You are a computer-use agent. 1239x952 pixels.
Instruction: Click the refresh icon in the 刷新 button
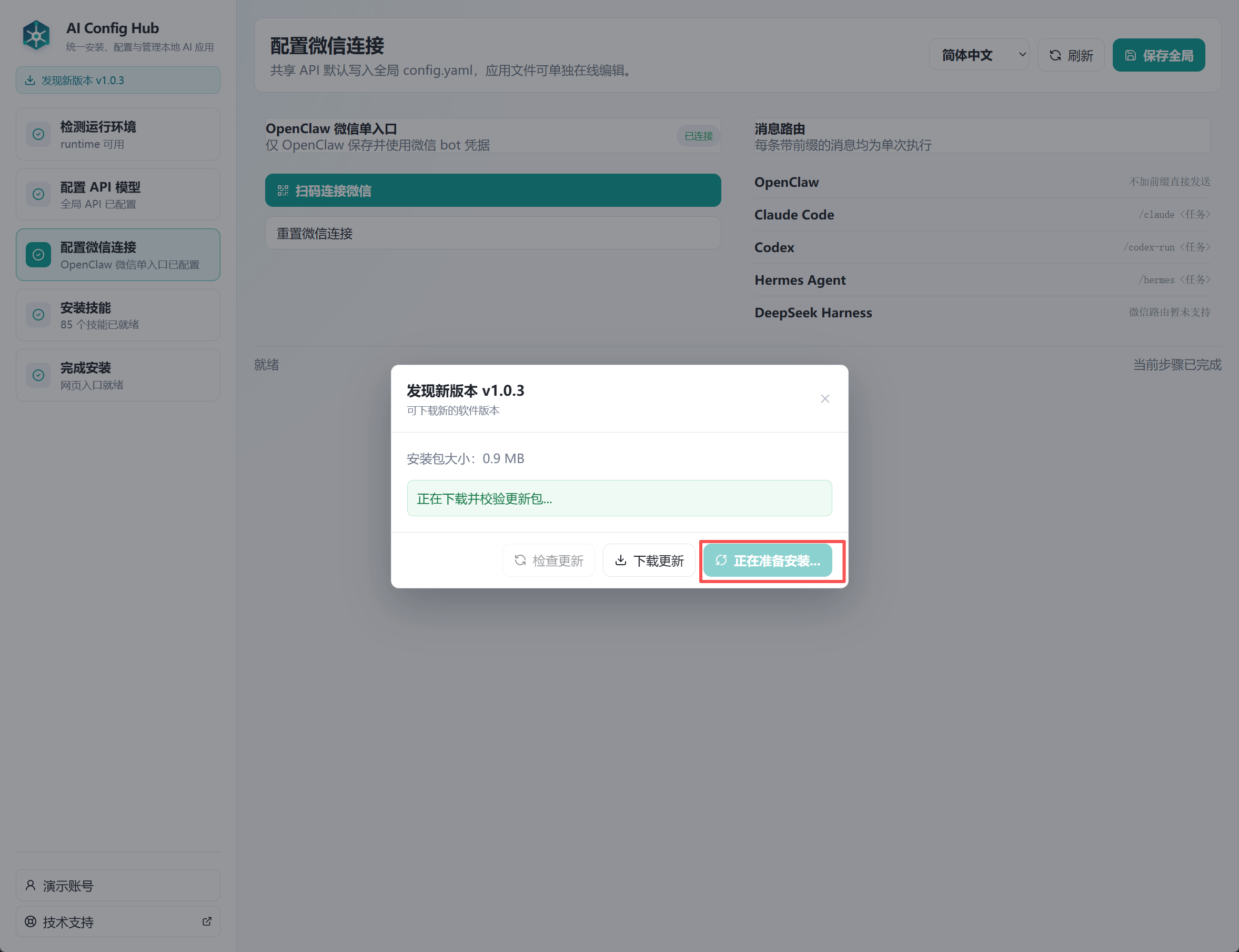tap(1055, 56)
